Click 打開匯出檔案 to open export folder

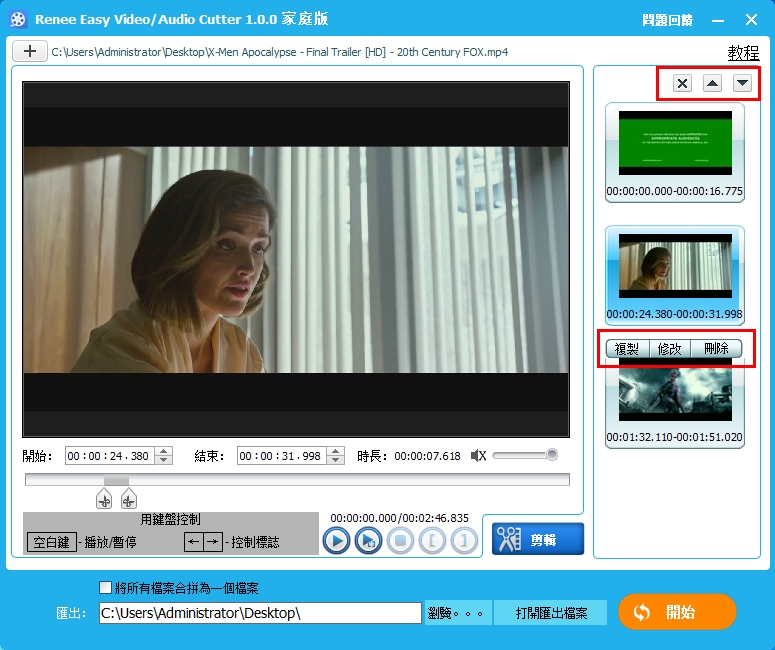pos(551,613)
